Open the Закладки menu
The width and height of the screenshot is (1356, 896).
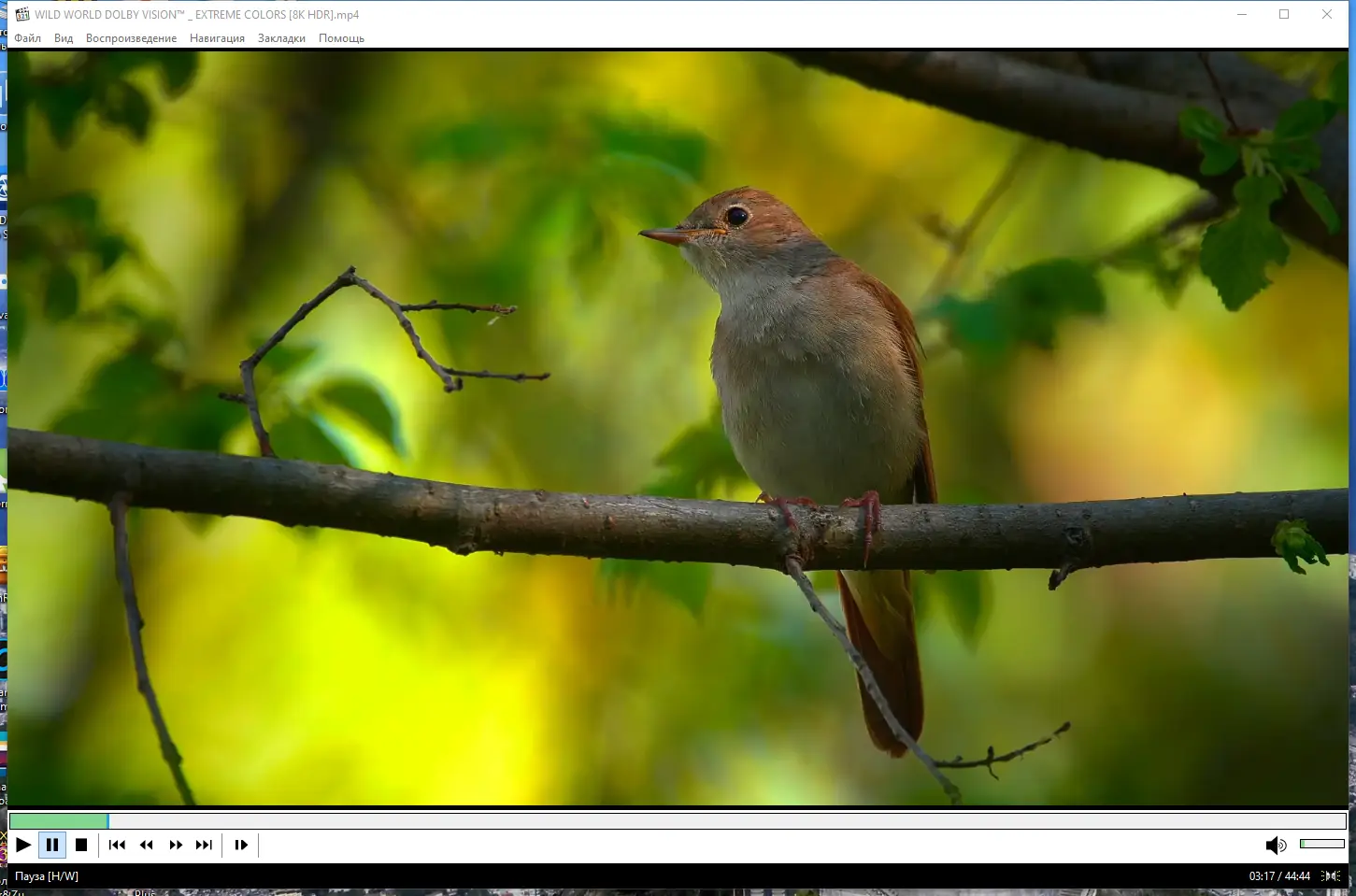(x=281, y=38)
